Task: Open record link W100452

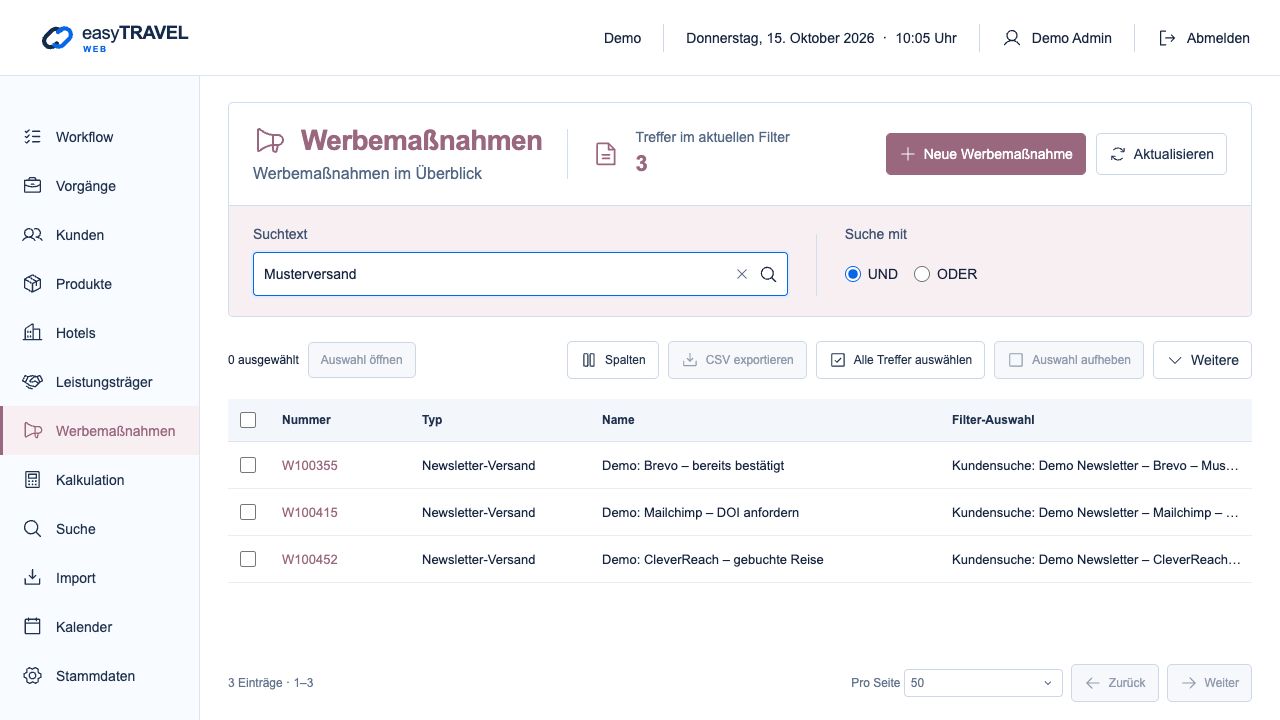Action: click(310, 559)
